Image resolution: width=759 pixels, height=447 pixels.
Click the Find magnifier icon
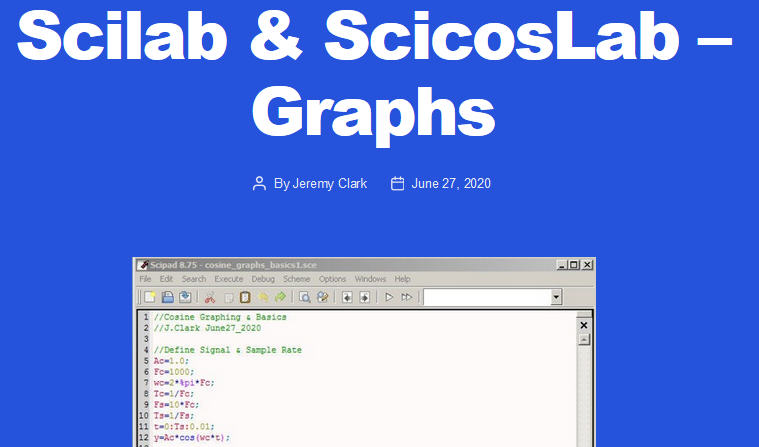pyautogui.click(x=305, y=297)
